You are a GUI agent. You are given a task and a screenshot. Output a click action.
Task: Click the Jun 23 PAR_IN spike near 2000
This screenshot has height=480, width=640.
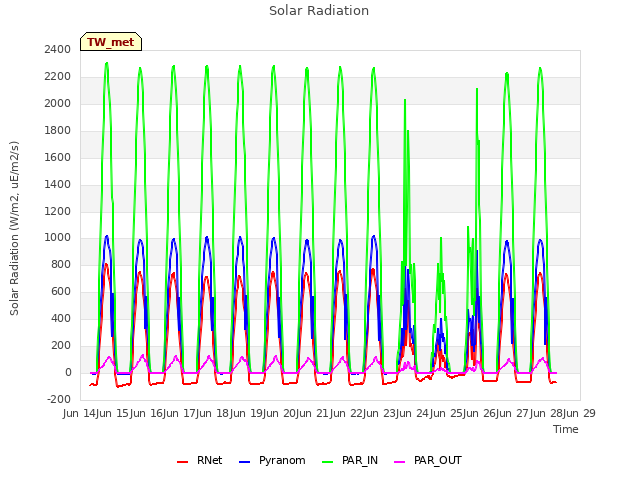[405, 100]
